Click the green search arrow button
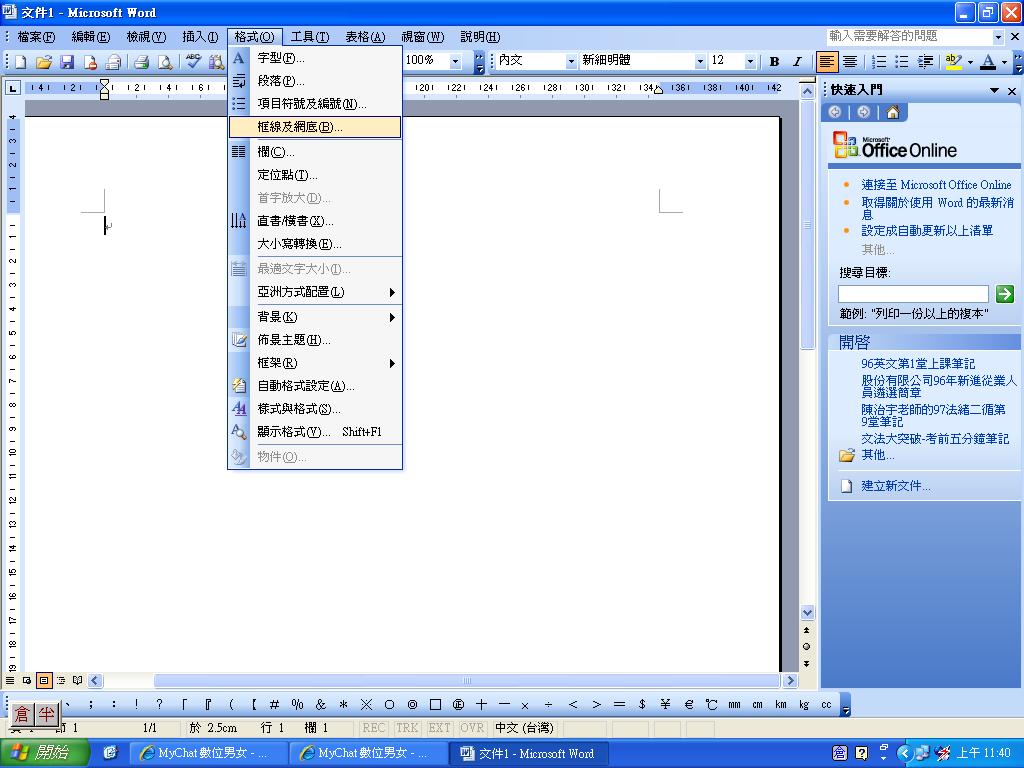 (1004, 294)
